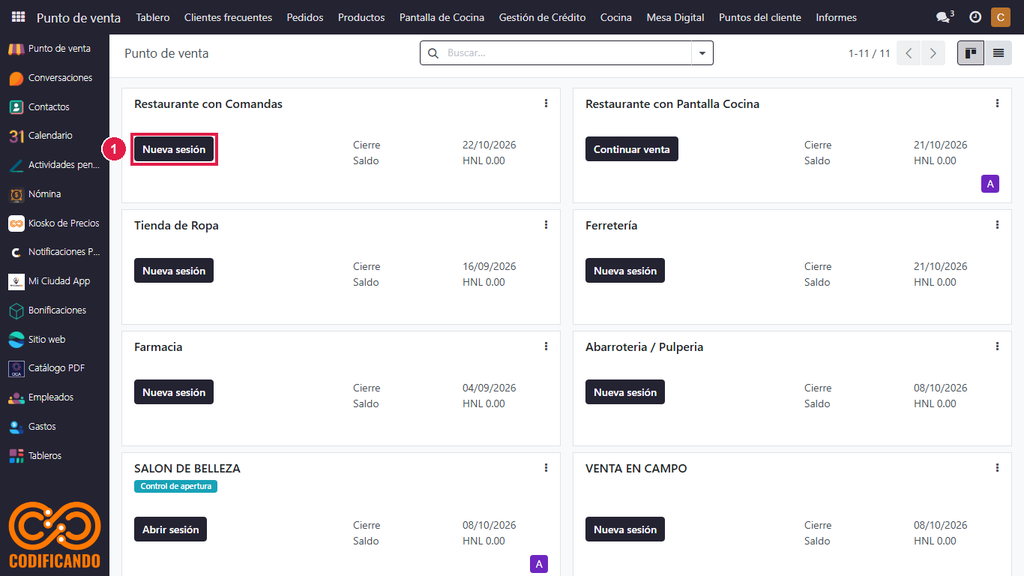This screenshot has width=1024, height=576.
Task: Click the 1-11 / 11 pager counter
Action: [x=869, y=54]
